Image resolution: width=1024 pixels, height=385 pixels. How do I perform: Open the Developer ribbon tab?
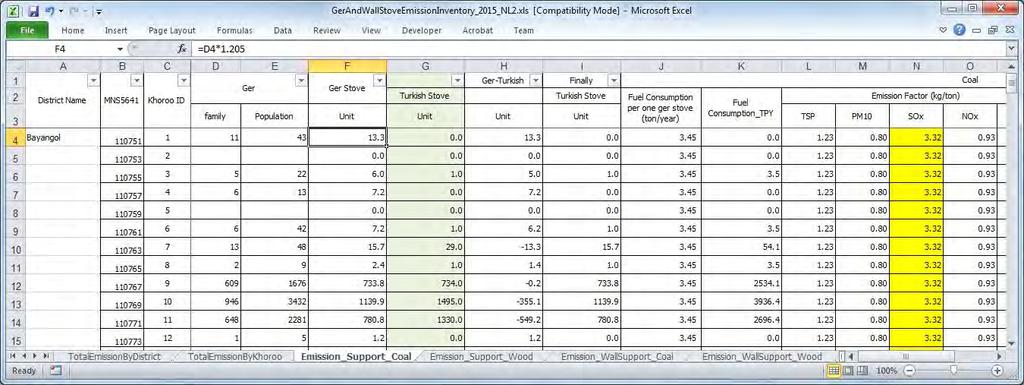[x=422, y=31]
